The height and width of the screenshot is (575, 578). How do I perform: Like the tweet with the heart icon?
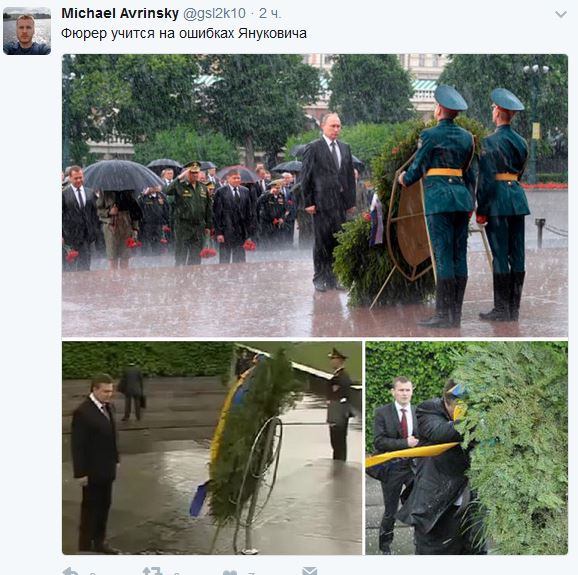click(x=230, y=572)
